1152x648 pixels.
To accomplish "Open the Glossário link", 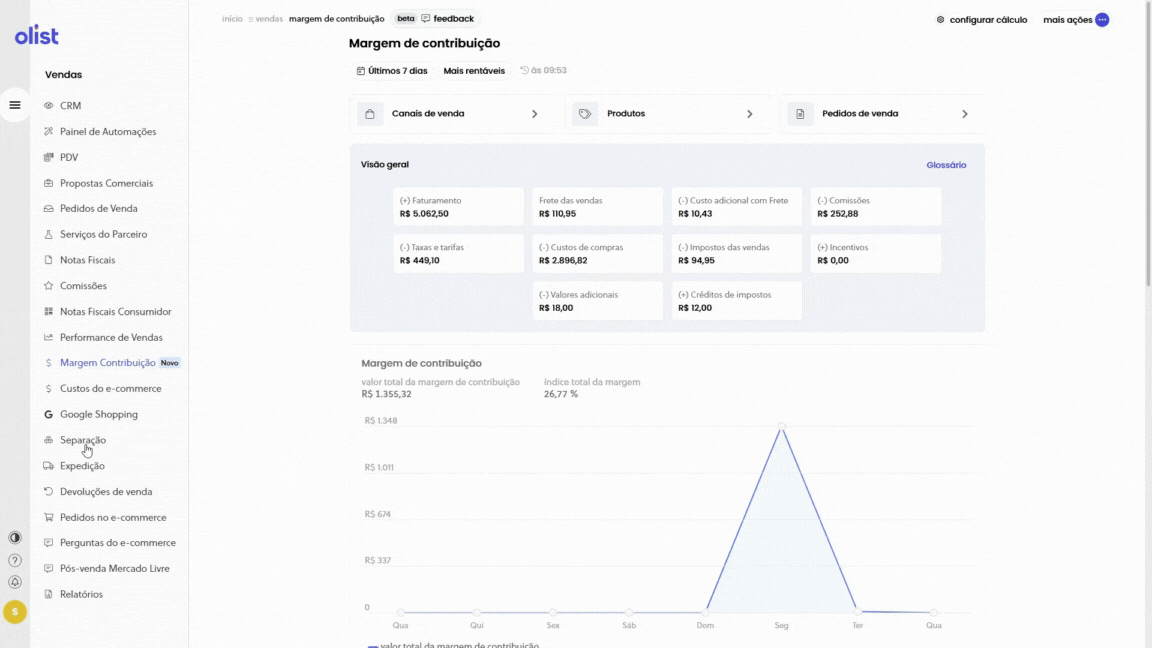I will [946, 165].
